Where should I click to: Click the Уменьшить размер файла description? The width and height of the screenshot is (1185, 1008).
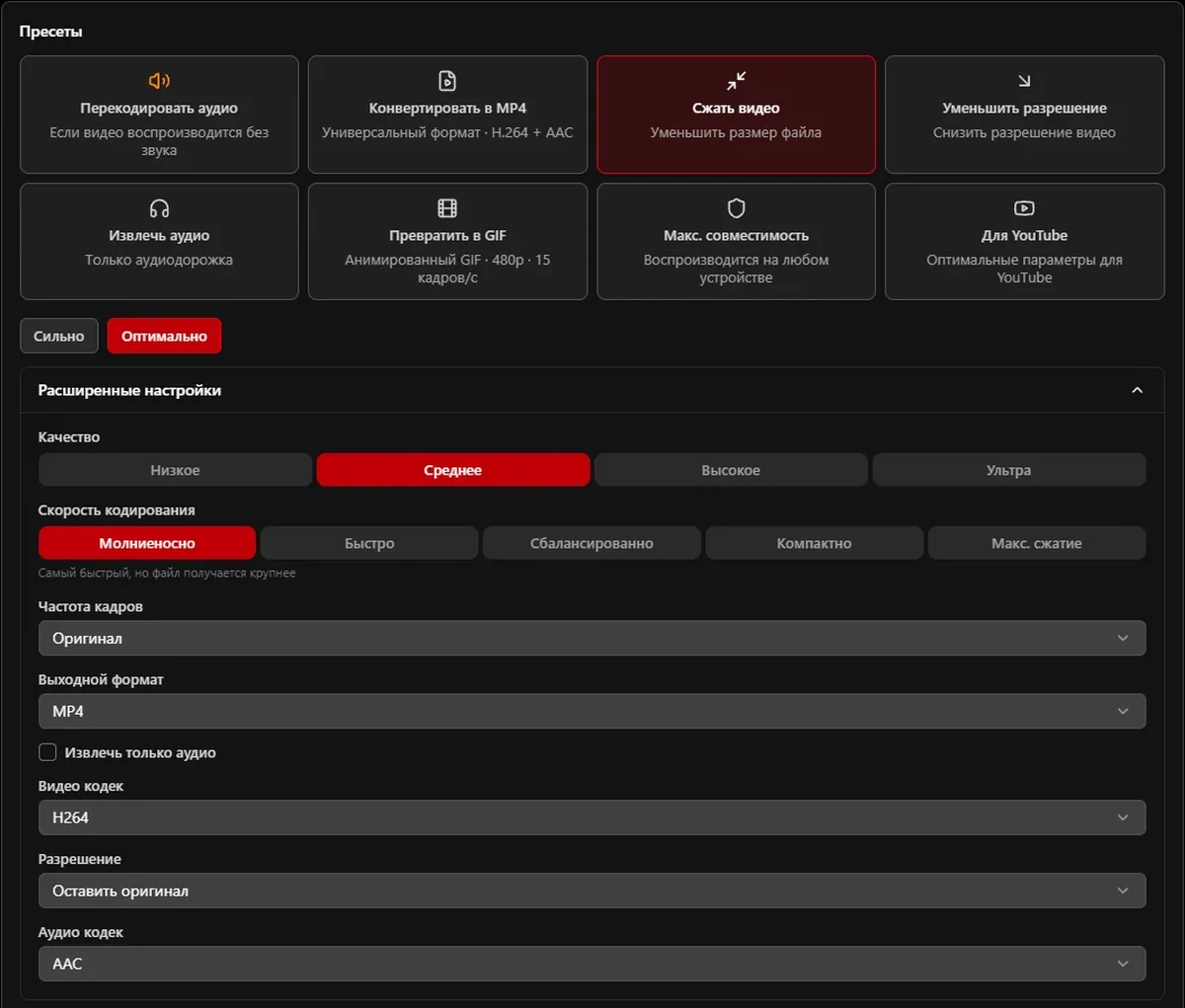tap(736, 132)
